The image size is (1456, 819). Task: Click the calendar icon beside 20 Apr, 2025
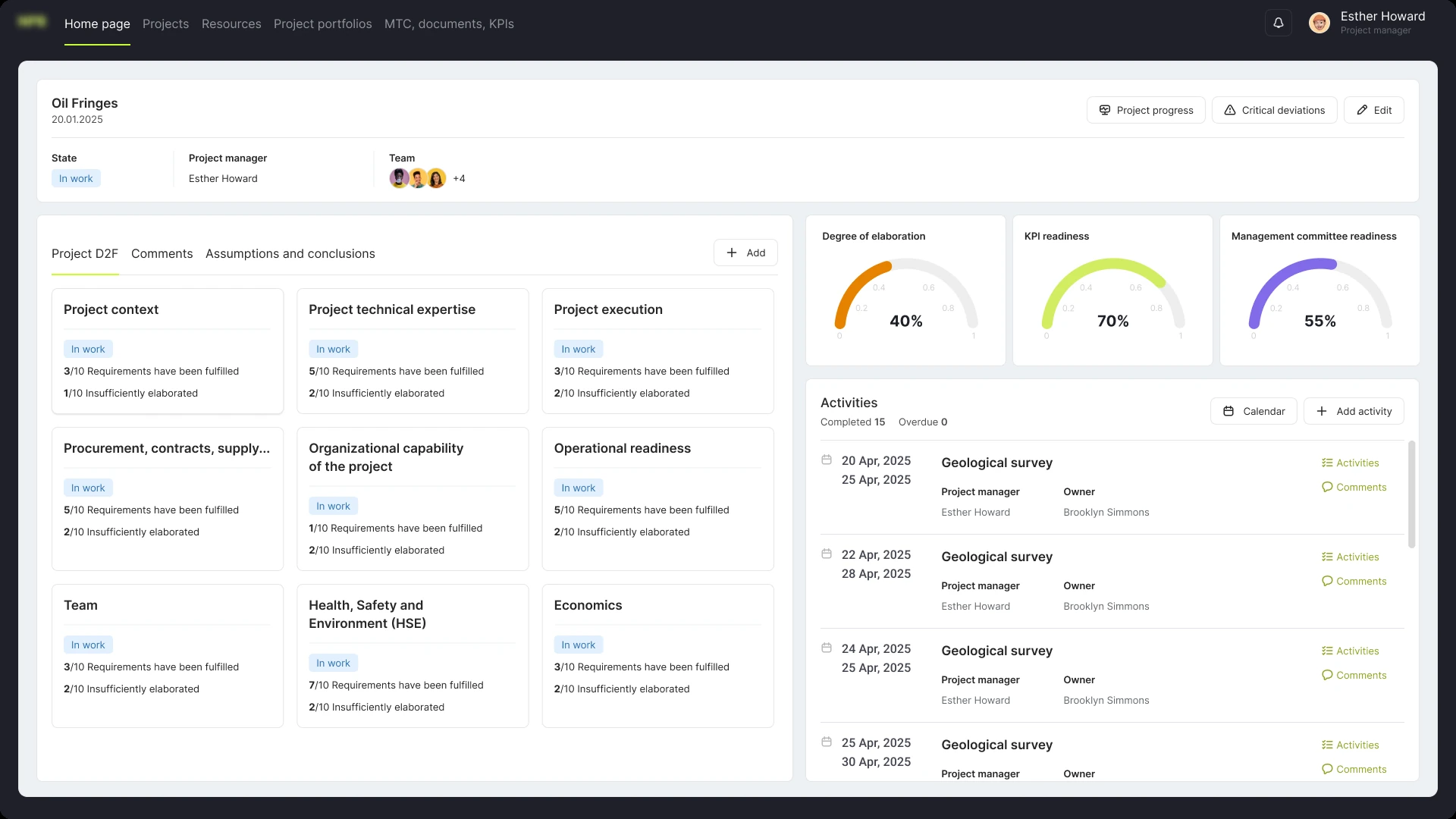coord(827,460)
